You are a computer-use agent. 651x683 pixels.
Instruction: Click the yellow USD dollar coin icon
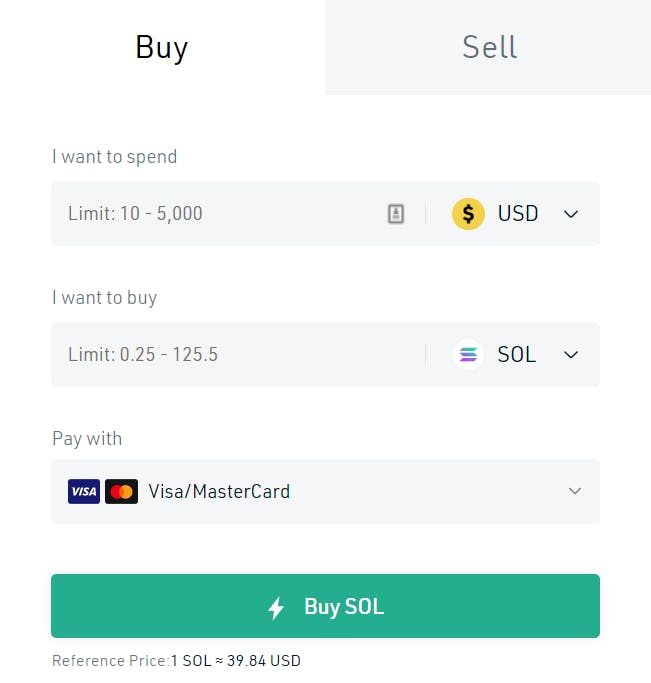[x=468, y=213]
